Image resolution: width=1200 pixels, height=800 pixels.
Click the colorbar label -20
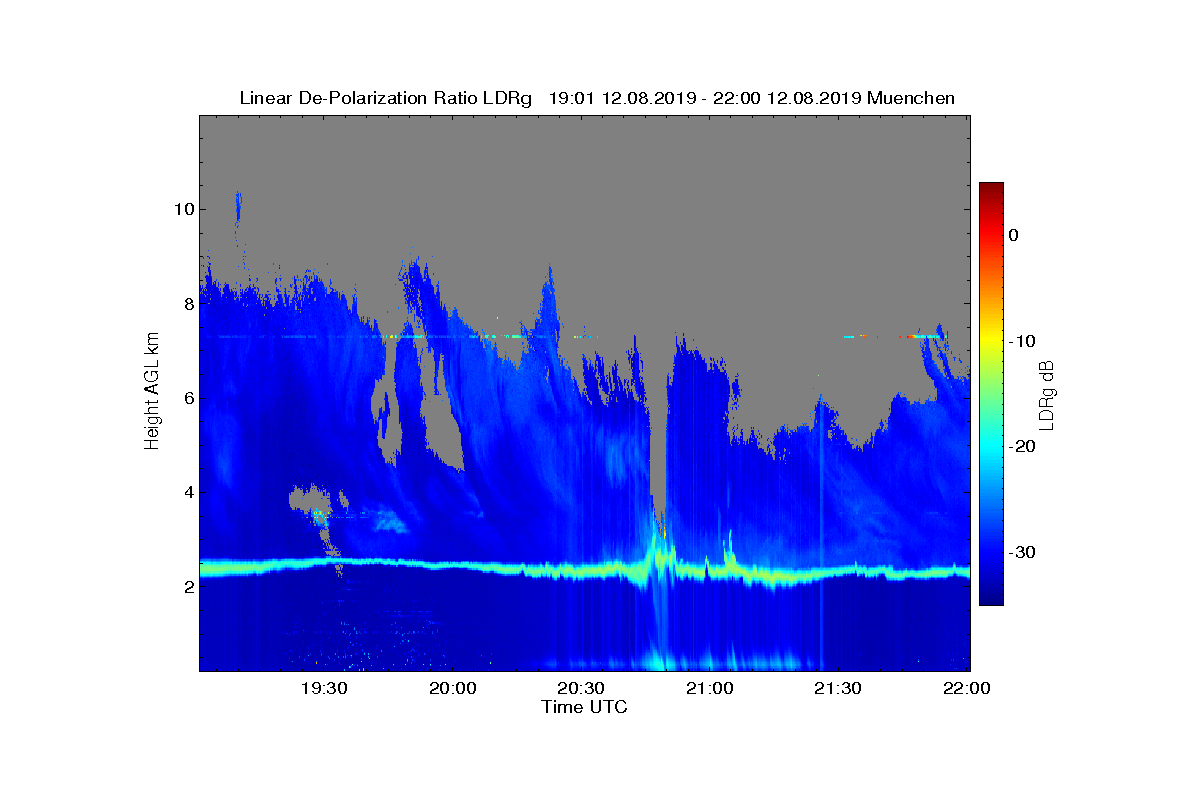[x=1020, y=447]
